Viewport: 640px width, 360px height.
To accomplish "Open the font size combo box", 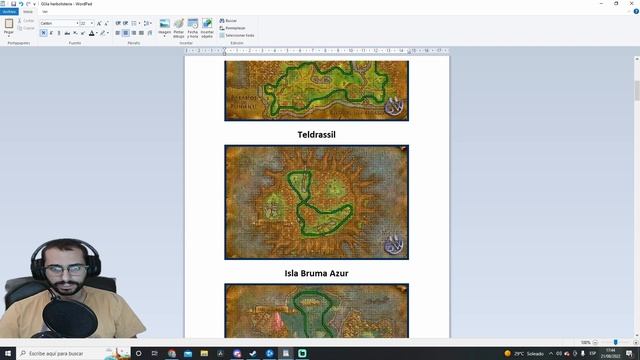I will click(87, 23).
